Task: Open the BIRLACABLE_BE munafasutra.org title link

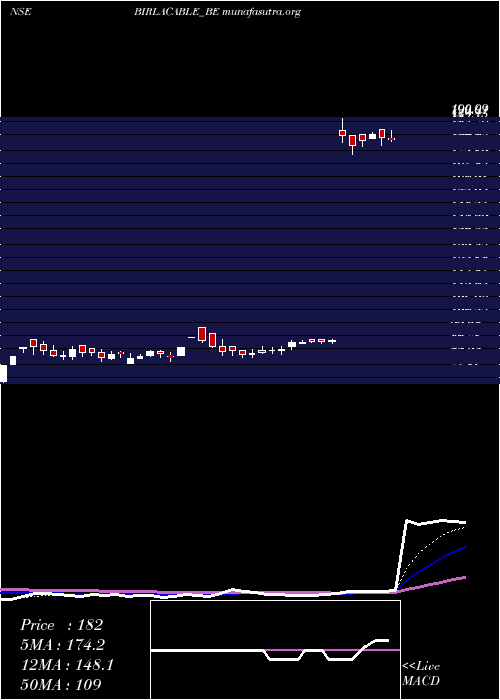Action: click(x=217, y=12)
